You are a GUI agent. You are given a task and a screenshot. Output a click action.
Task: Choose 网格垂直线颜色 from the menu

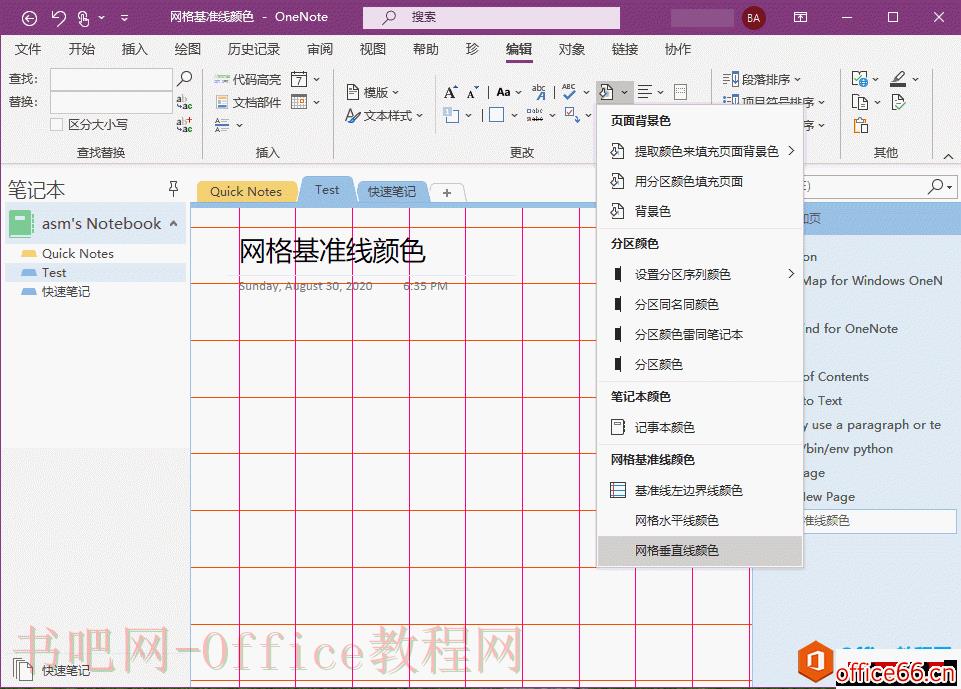[x=699, y=550]
